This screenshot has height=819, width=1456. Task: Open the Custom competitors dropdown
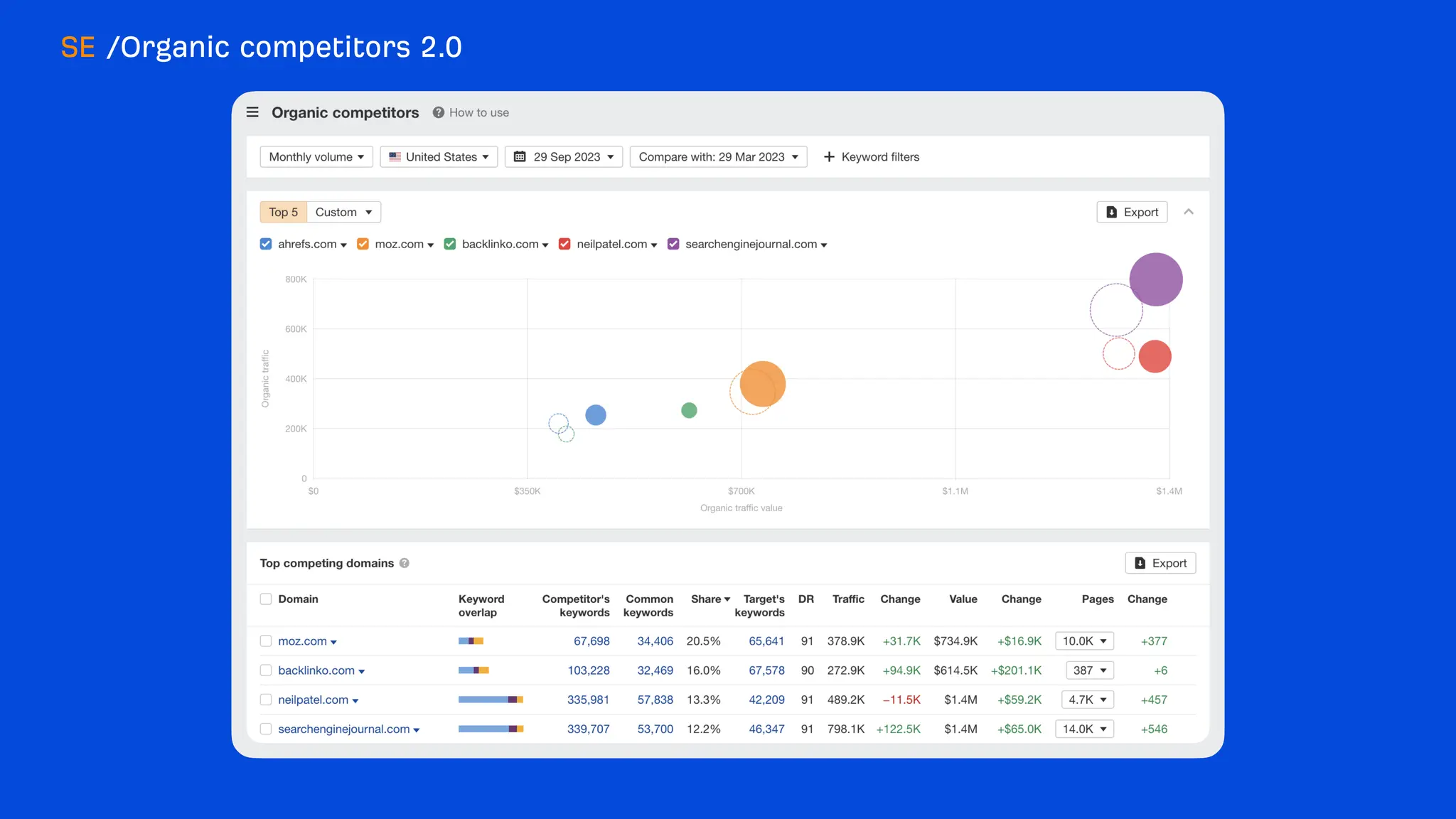pyautogui.click(x=344, y=212)
